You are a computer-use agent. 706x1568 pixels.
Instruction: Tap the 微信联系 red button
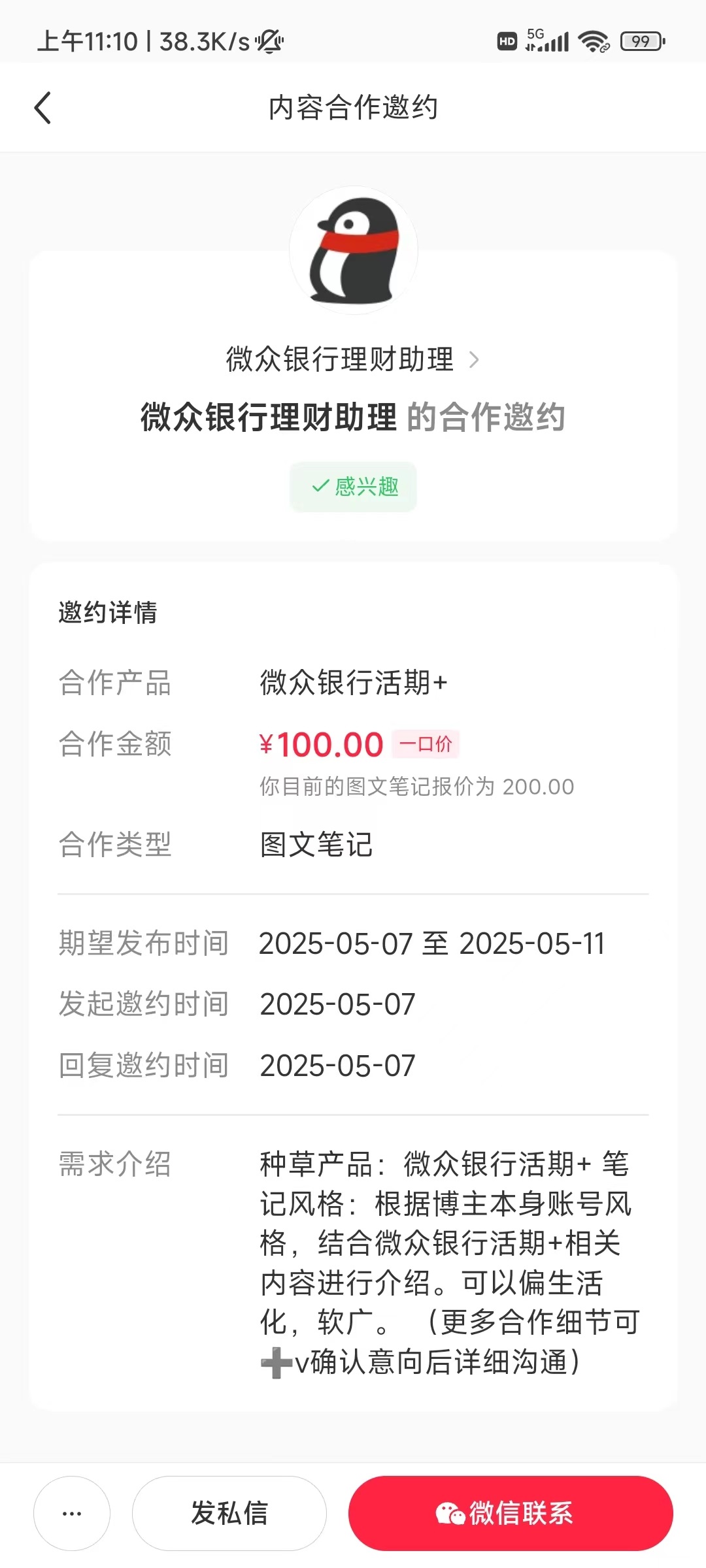511,1513
